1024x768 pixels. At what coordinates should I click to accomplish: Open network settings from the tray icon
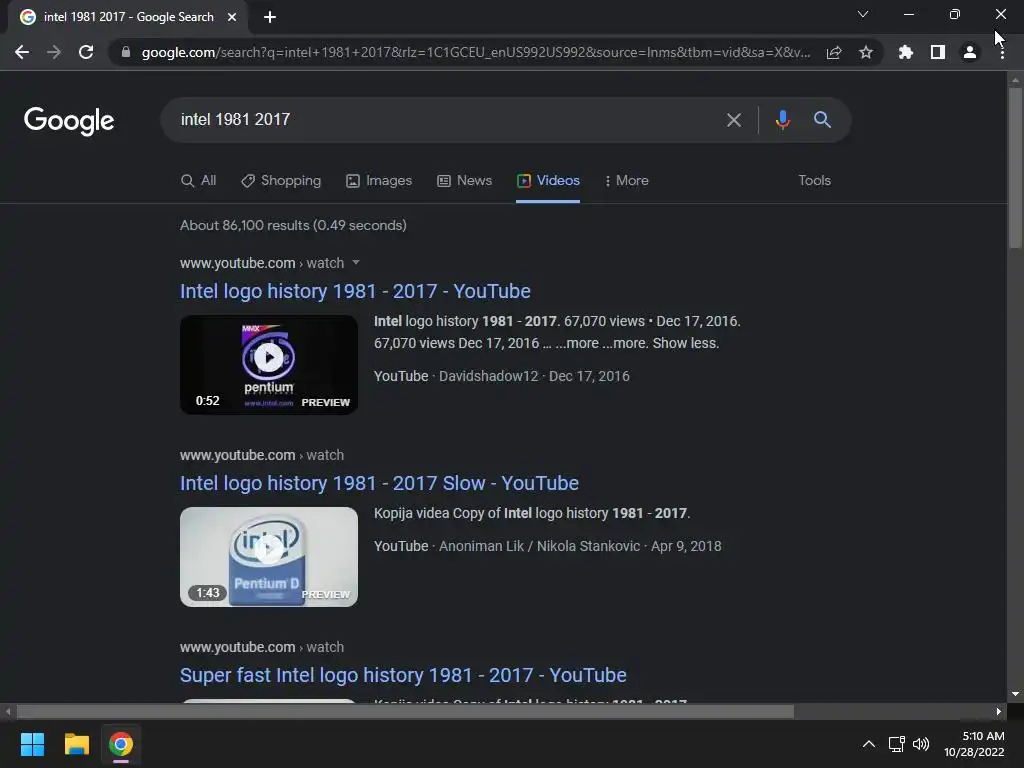[x=896, y=744]
